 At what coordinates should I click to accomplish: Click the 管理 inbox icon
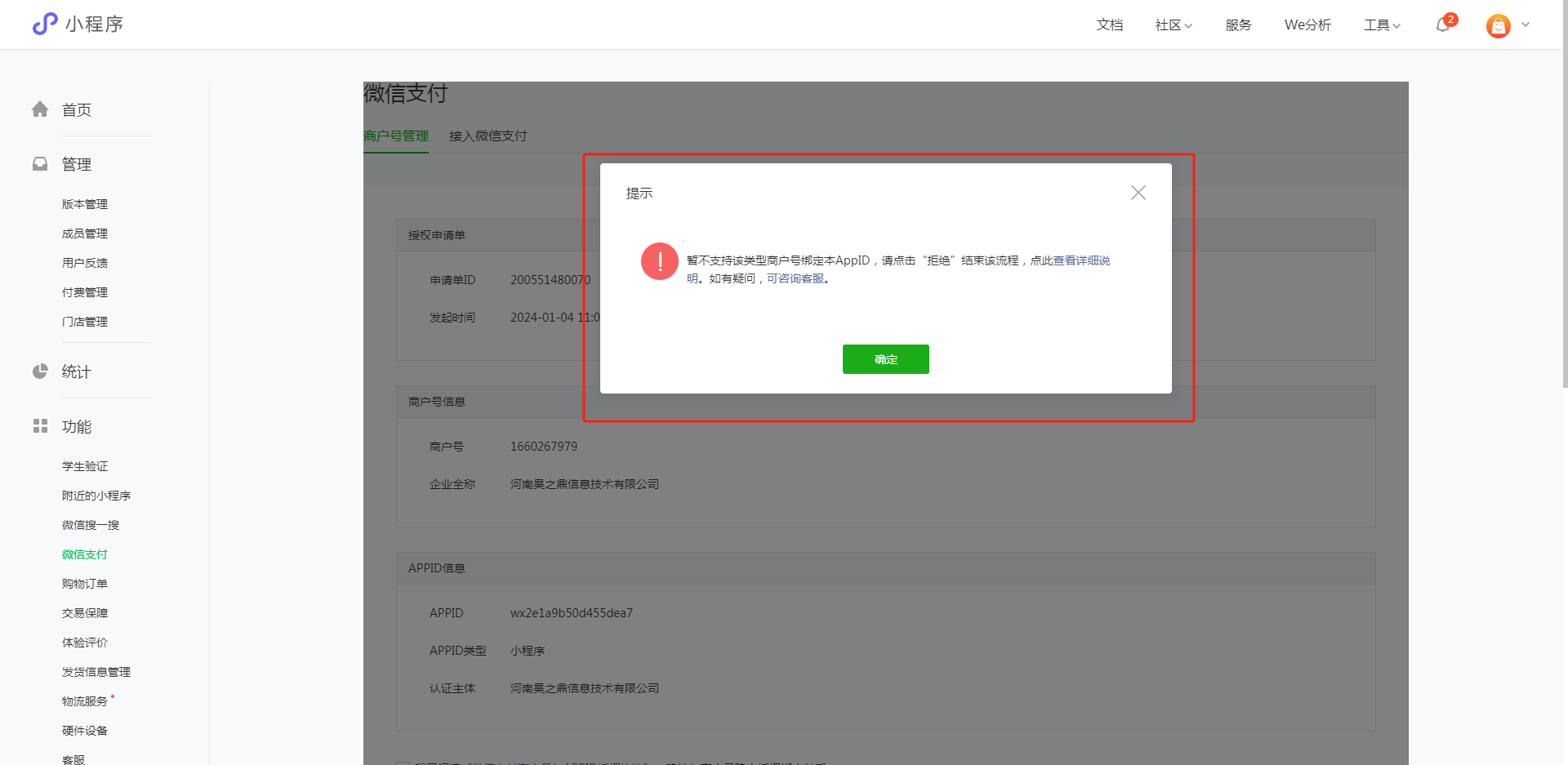point(40,164)
